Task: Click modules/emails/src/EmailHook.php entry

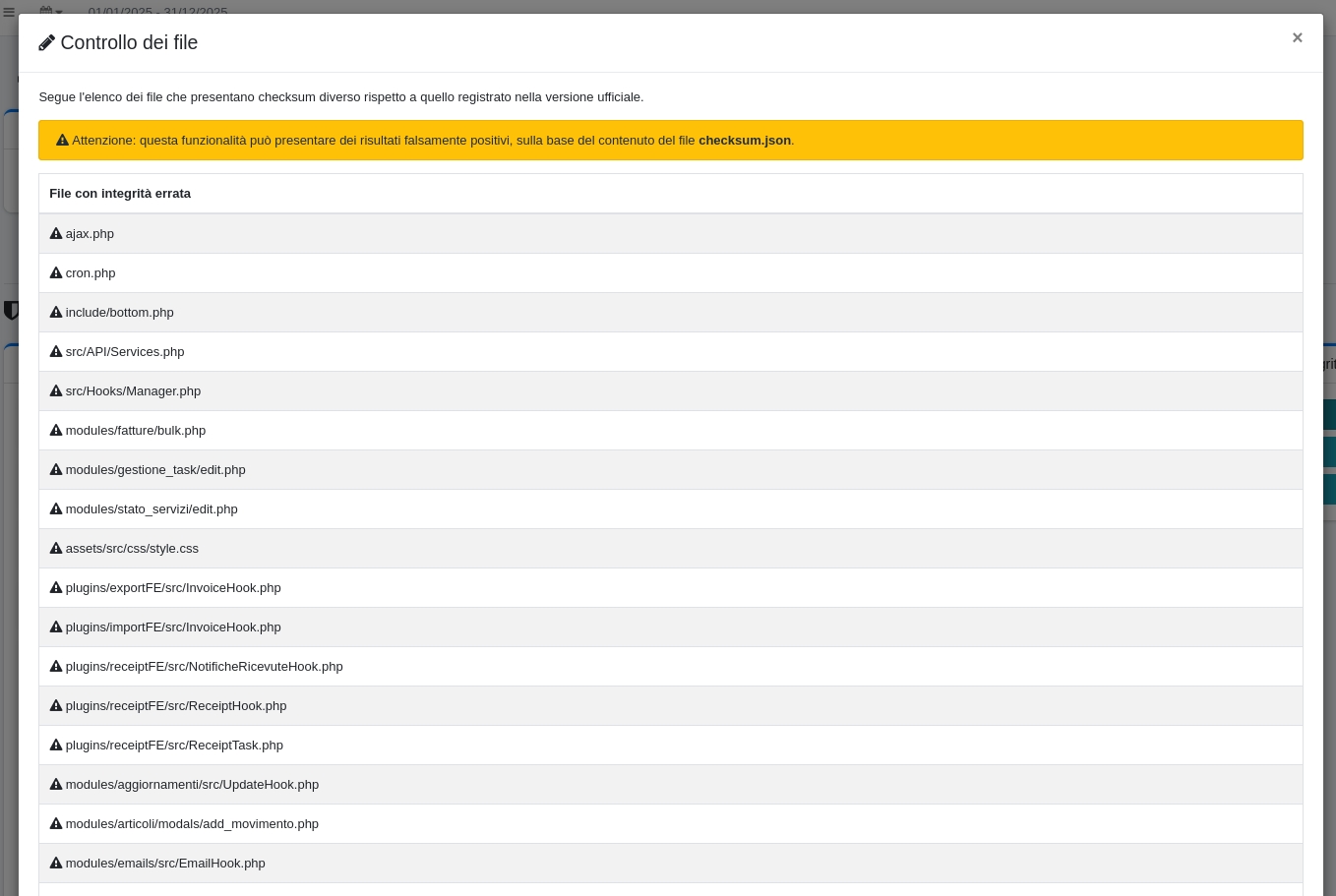Action: [x=165, y=864]
